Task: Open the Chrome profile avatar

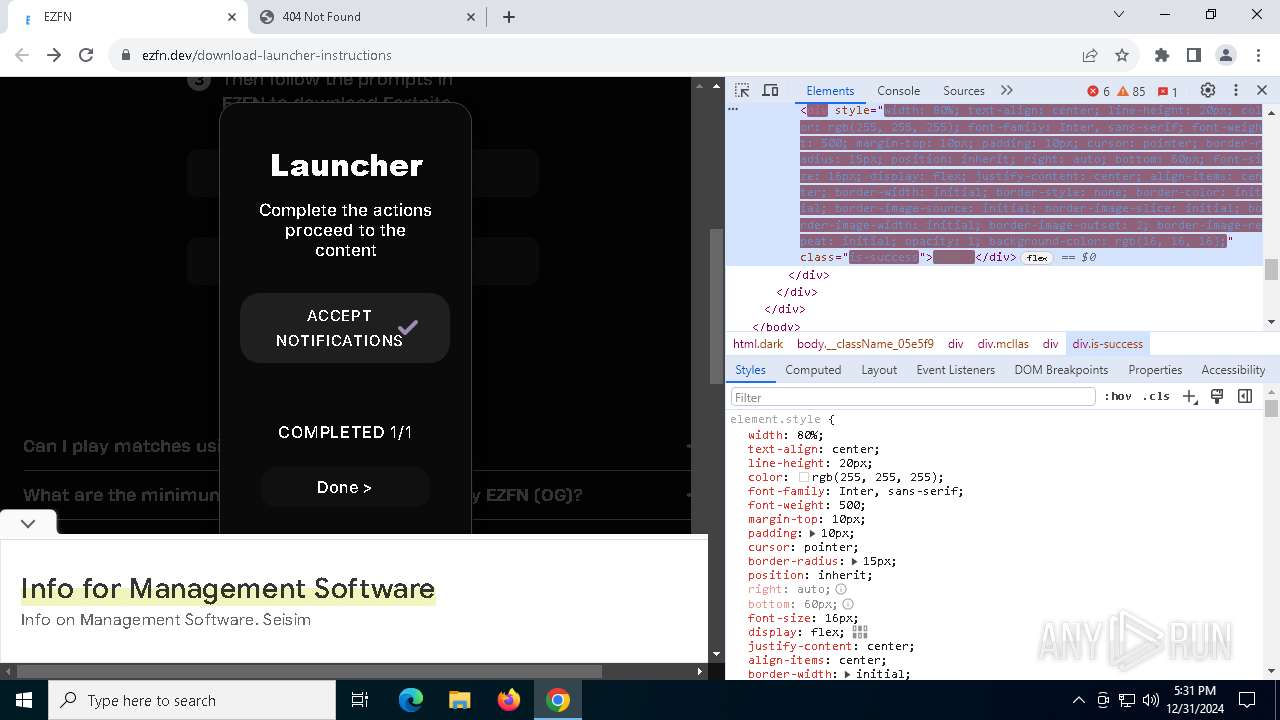Action: pyautogui.click(x=1225, y=55)
